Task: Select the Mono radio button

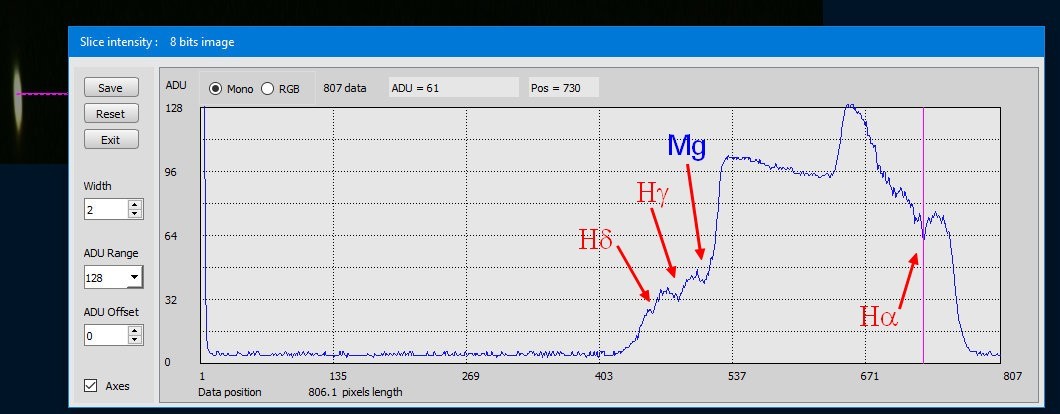Action: coord(216,89)
